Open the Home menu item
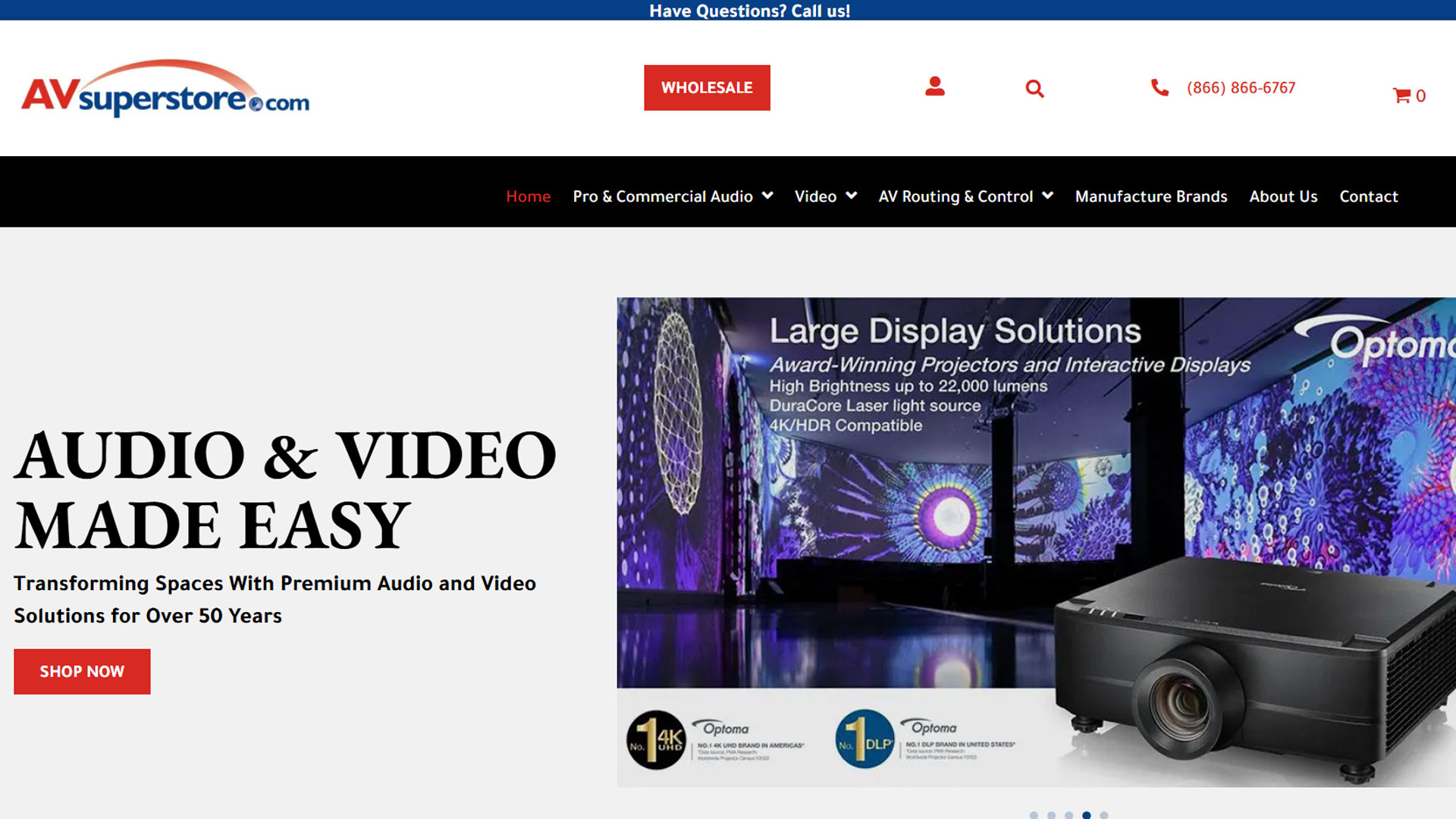 tap(529, 196)
